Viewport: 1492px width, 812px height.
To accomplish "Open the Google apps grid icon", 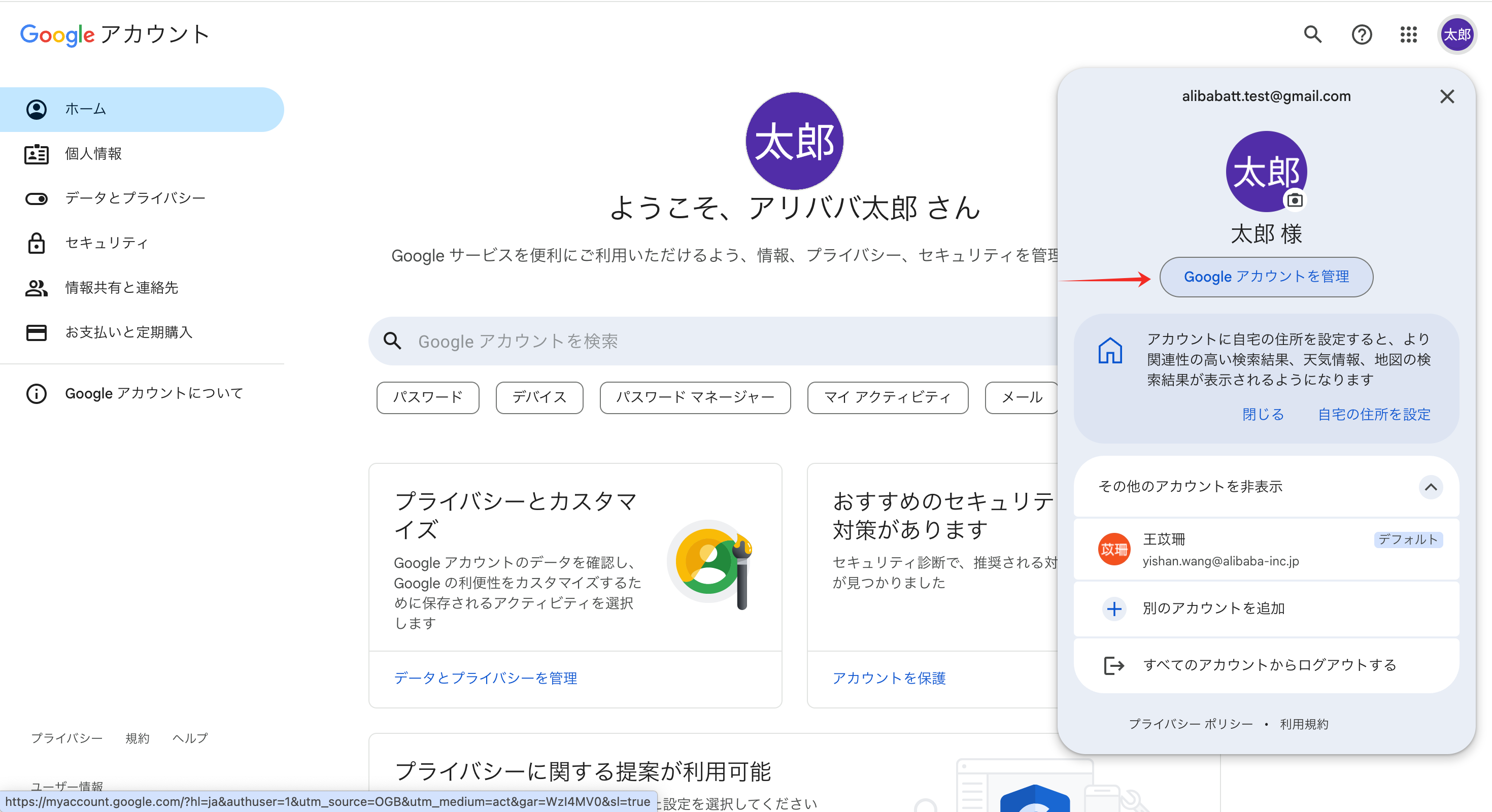I will [1408, 35].
